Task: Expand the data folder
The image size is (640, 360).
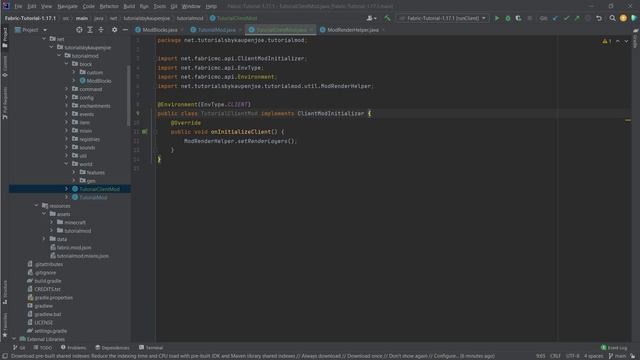Action: (x=44, y=239)
